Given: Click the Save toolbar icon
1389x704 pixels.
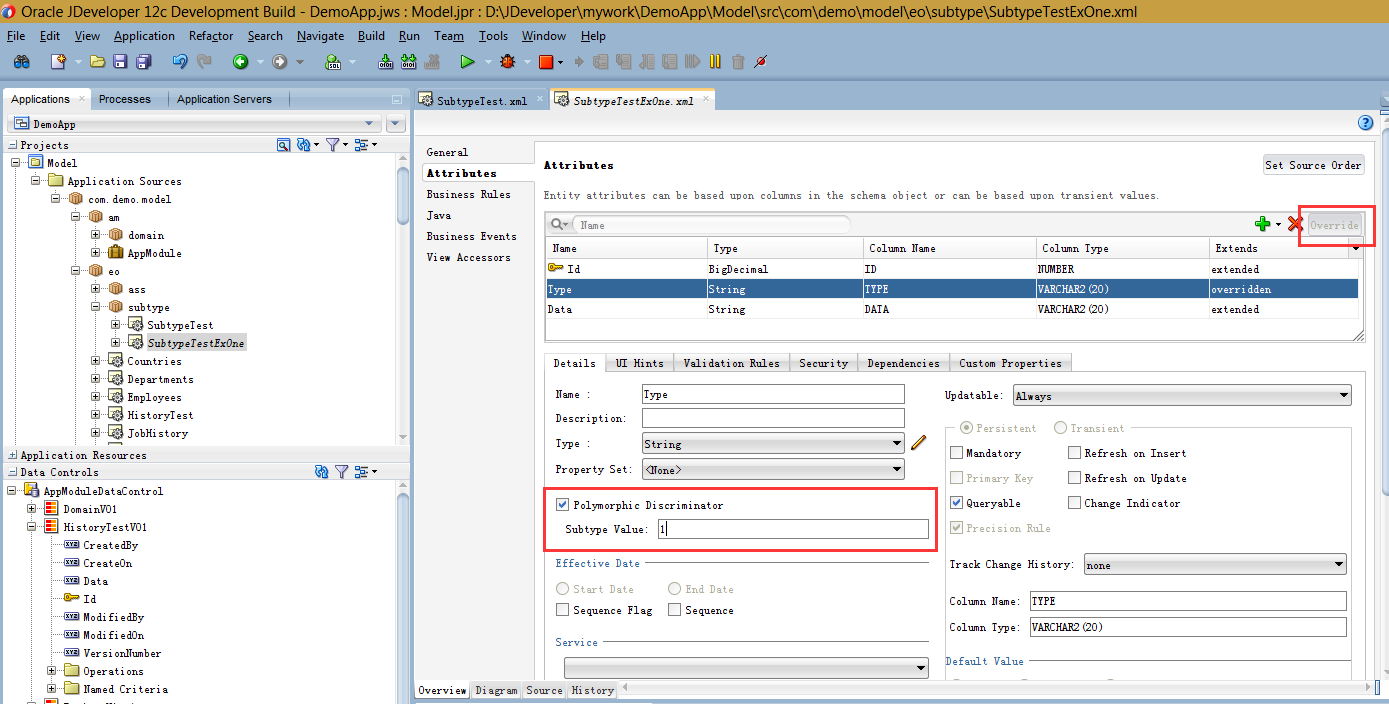Looking at the screenshot, I should pos(120,62).
